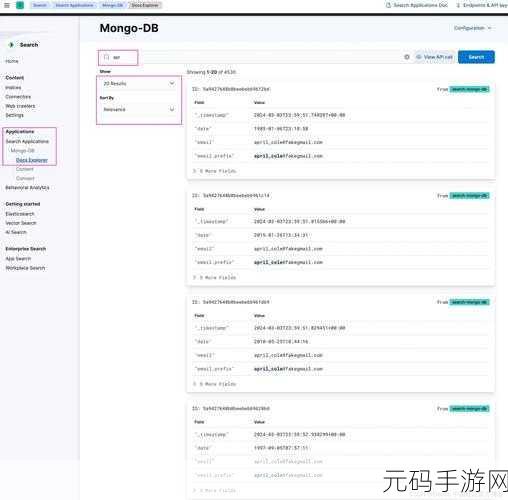This screenshot has width=508, height=500.
Task: Click the green Elastic logo icon
Action: pos(20,5)
